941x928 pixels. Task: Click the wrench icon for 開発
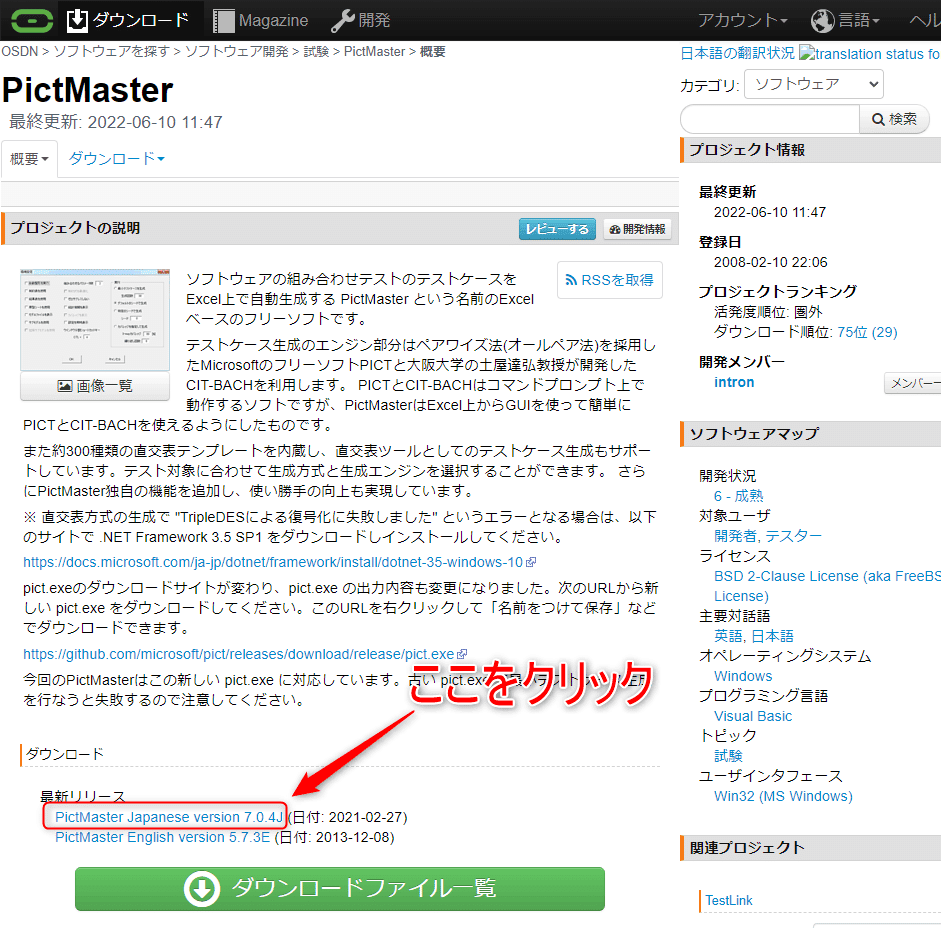343,21
